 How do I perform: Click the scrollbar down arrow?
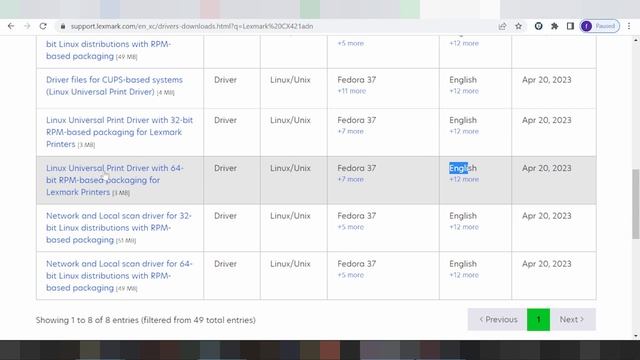(x=636, y=336)
